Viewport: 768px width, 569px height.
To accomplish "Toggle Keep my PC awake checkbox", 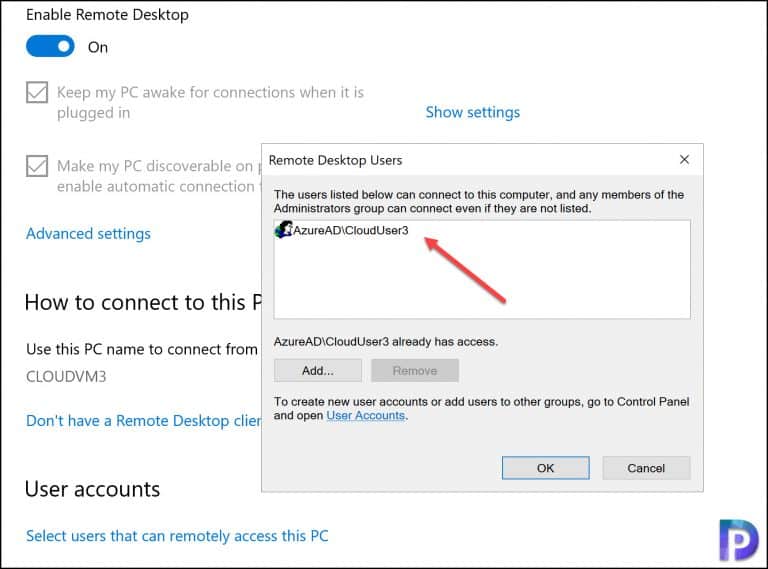I will pyautogui.click(x=37, y=92).
